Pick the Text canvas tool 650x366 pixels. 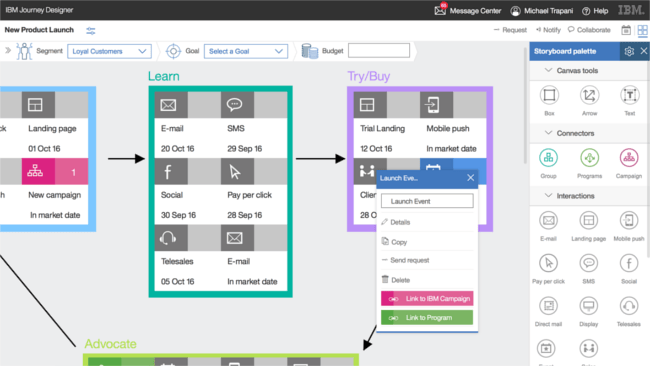tap(629, 95)
